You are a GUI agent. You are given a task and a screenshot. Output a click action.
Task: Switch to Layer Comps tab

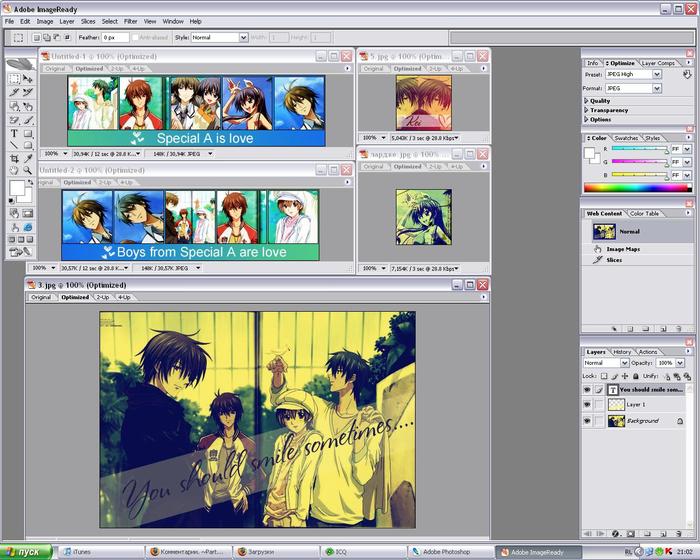point(658,63)
